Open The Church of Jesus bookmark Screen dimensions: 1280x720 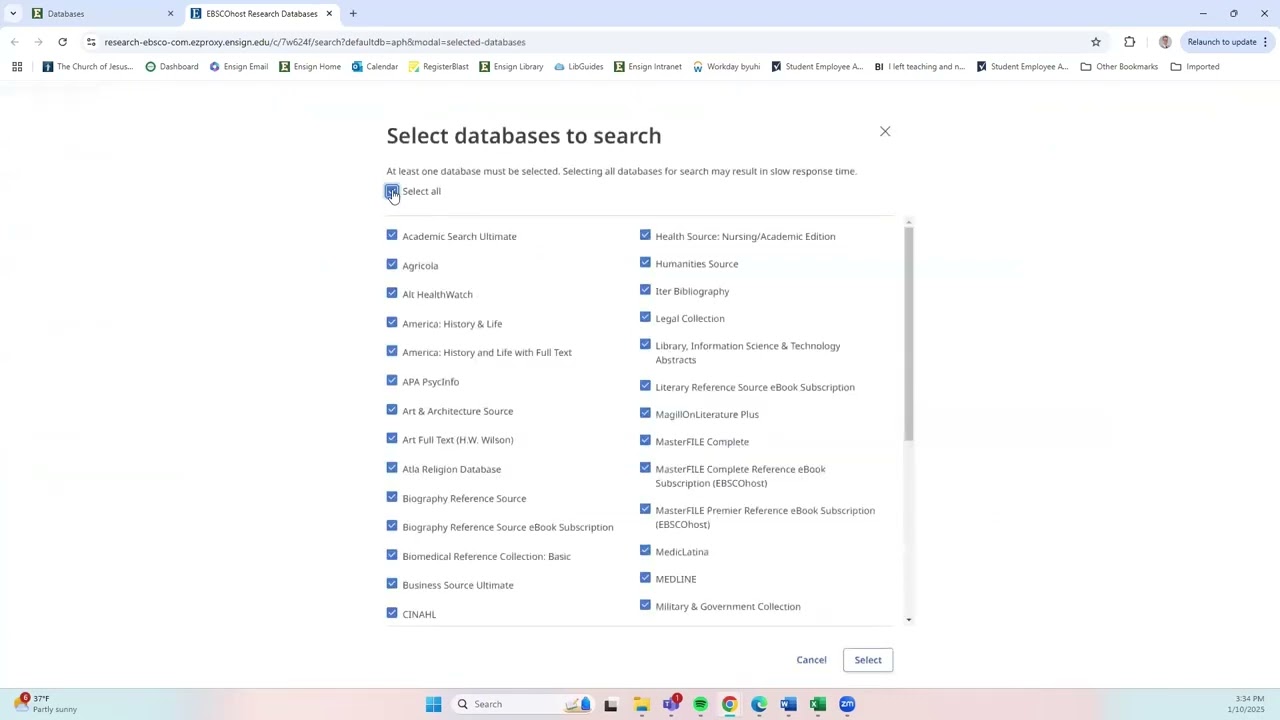pyautogui.click(x=87, y=67)
